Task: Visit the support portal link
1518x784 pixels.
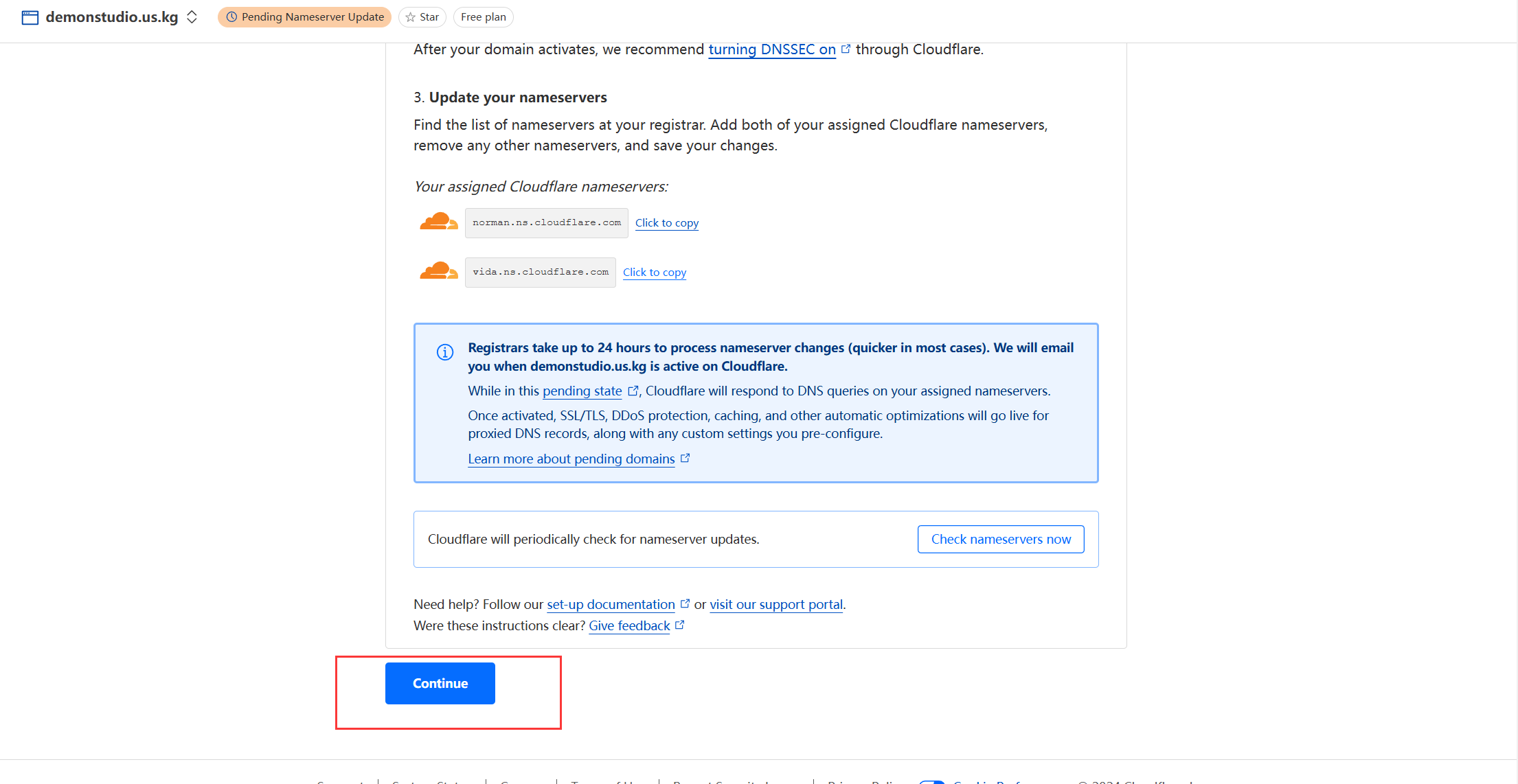Action: pos(775,605)
